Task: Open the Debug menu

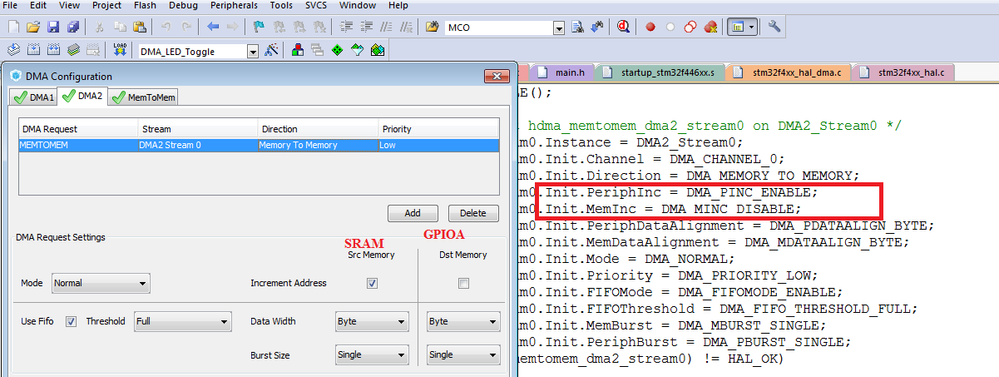Action: (x=183, y=5)
